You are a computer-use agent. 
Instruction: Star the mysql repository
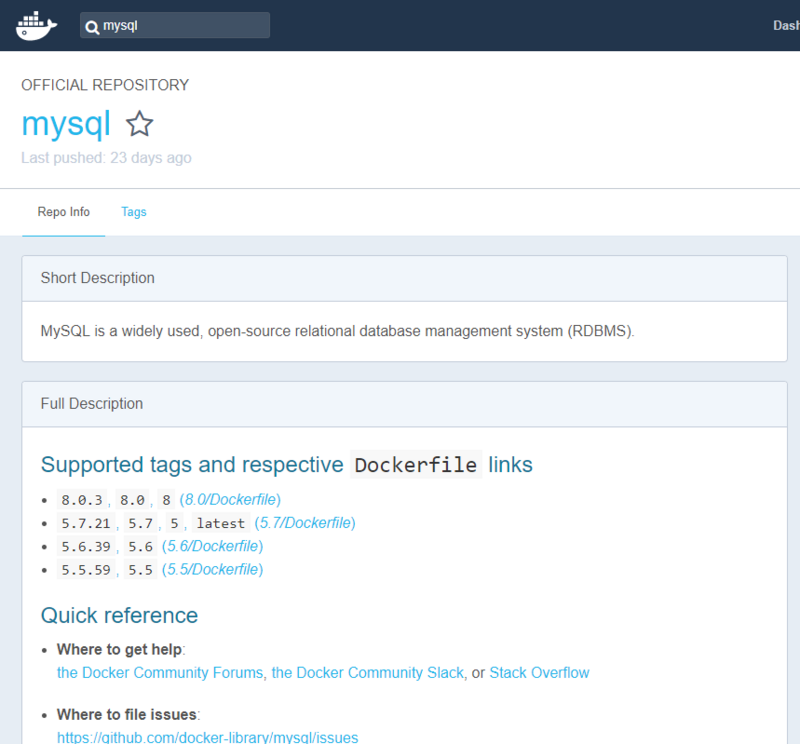pyautogui.click(x=139, y=124)
